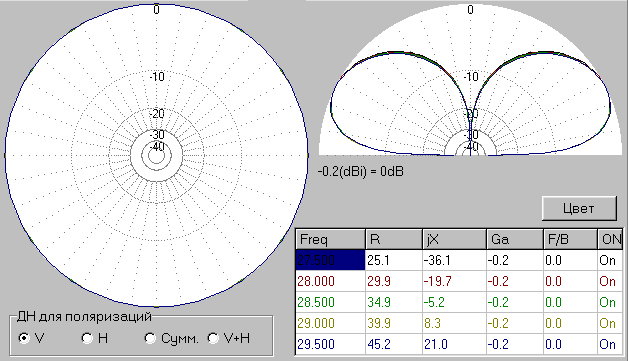
Task: Toggle On state for 27.500 row
Action: (610, 260)
